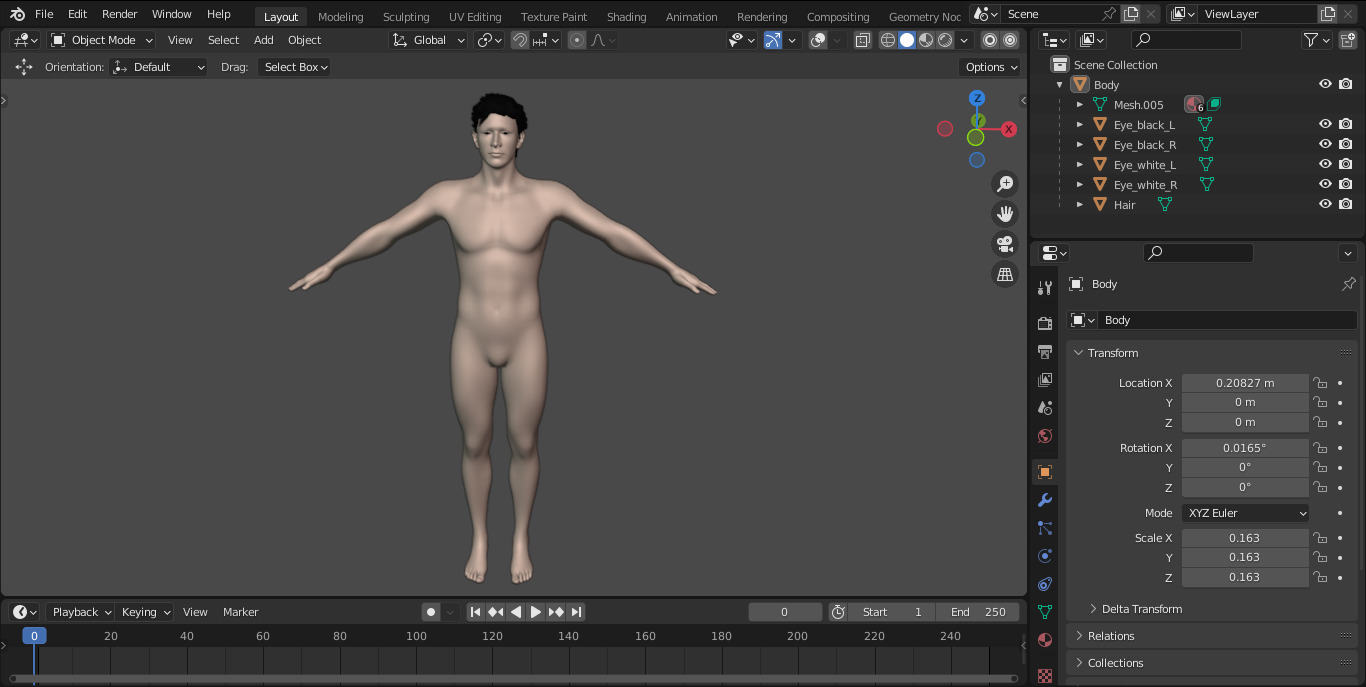Image resolution: width=1366 pixels, height=687 pixels.
Task: Switch to material preview shading
Action: (926, 40)
